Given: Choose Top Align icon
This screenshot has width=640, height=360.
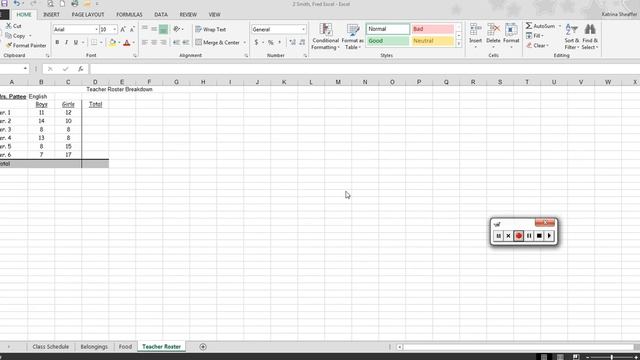Looking at the screenshot, I should tap(145, 29).
